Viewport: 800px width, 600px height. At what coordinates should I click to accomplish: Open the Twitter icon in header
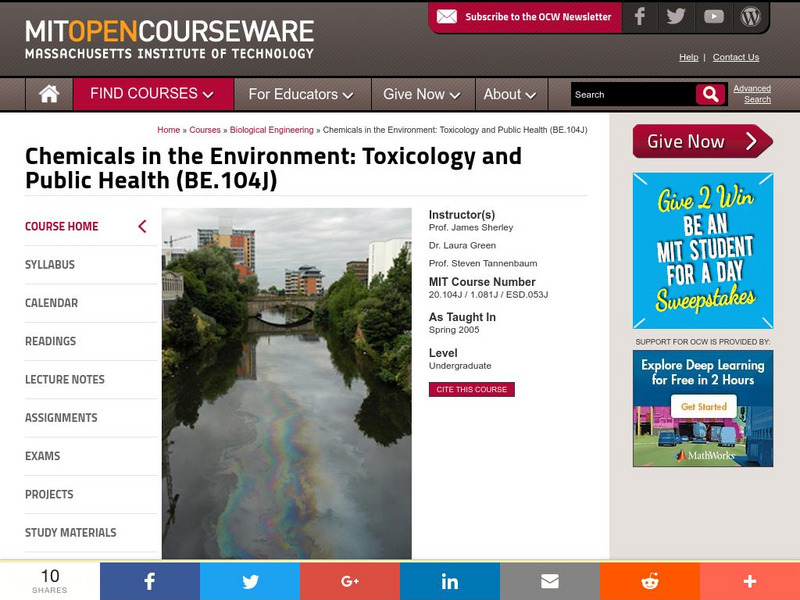pyautogui.click(x=676, y=17)
